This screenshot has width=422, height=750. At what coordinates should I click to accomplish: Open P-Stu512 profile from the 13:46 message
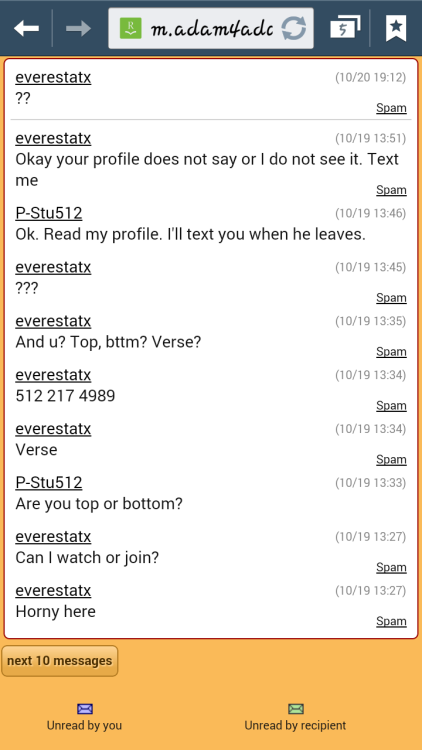point(49,213)
